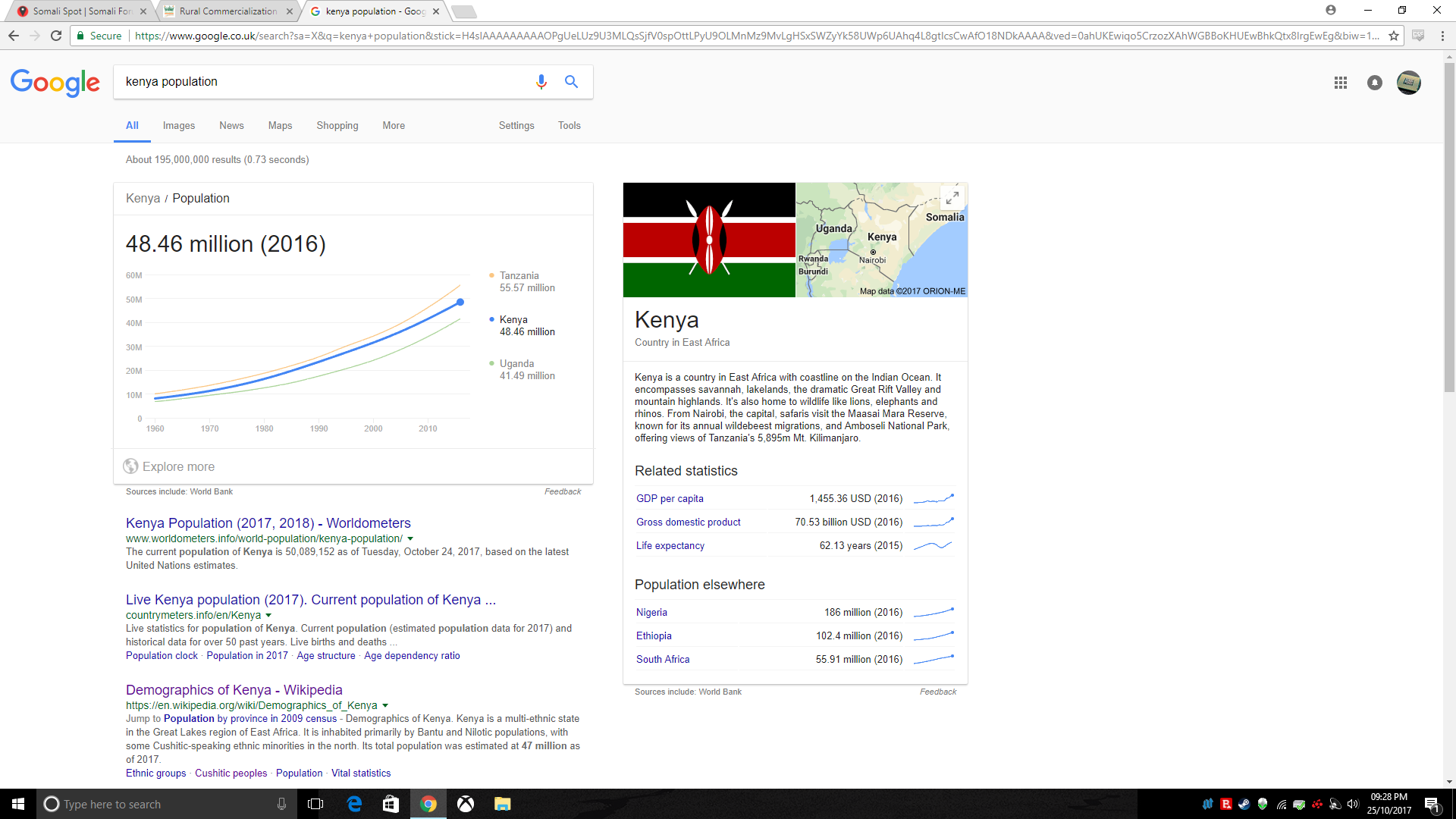Open the Vital statistics sitelink

[361, 773]
